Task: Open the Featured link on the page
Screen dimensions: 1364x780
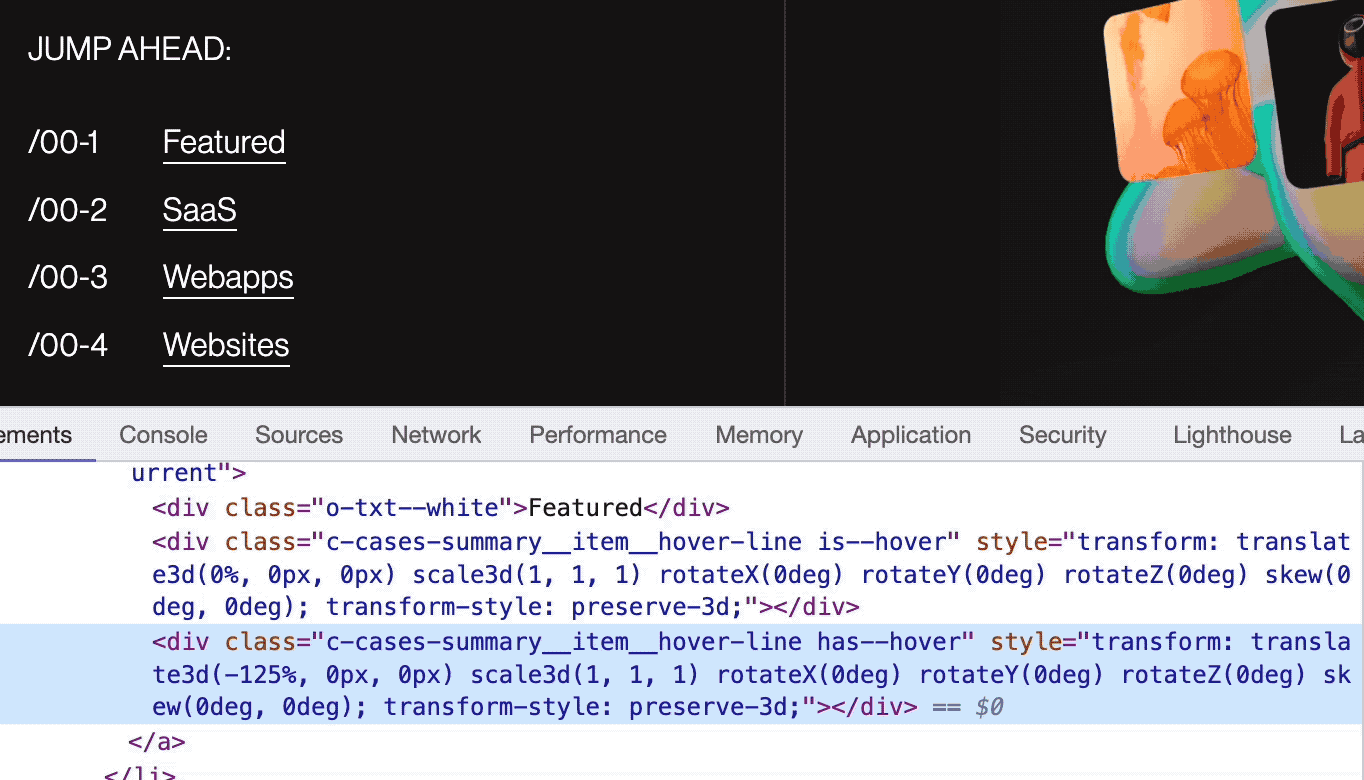Action: point(223,142)
